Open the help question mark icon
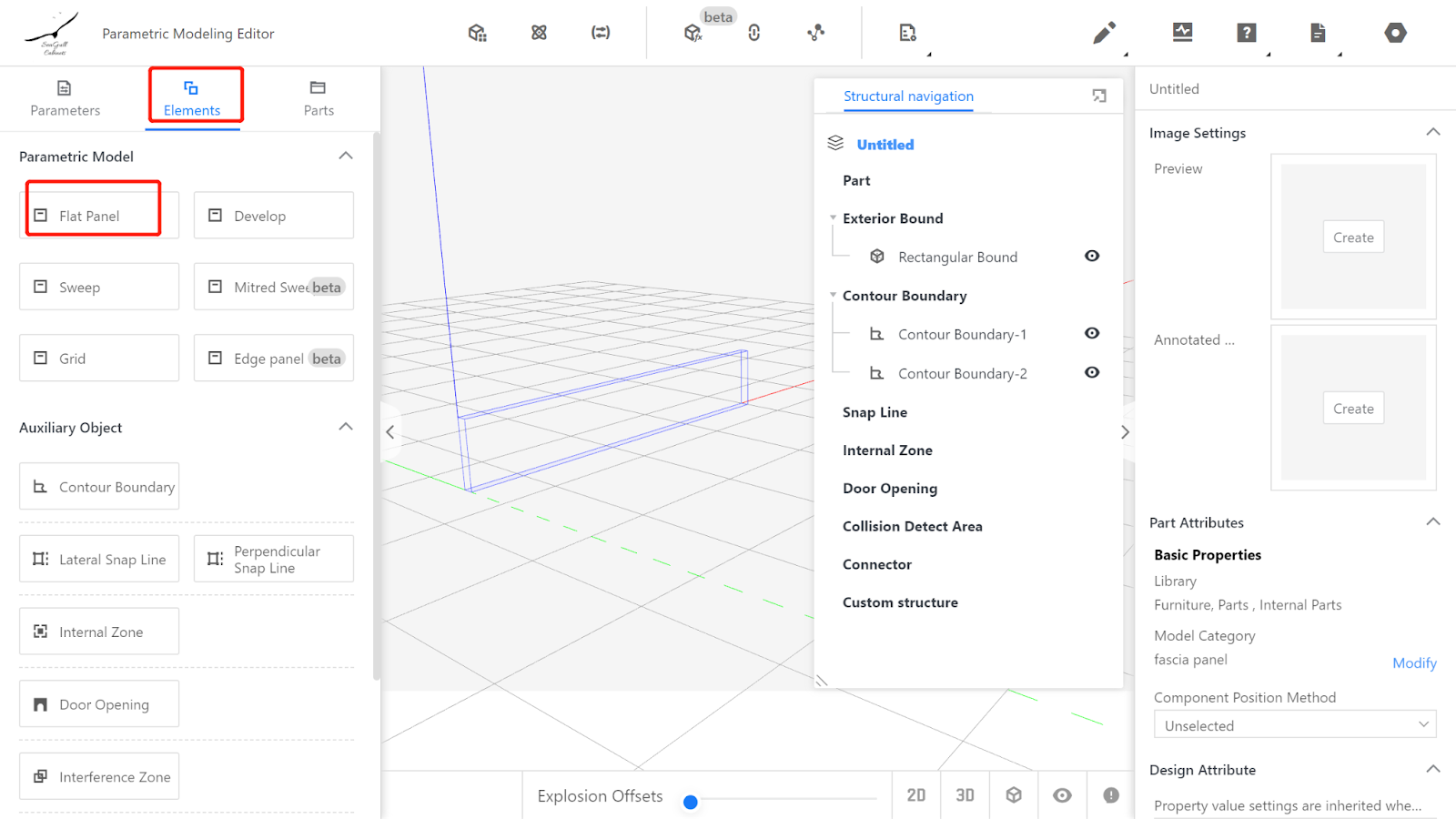 (1246, 33)
